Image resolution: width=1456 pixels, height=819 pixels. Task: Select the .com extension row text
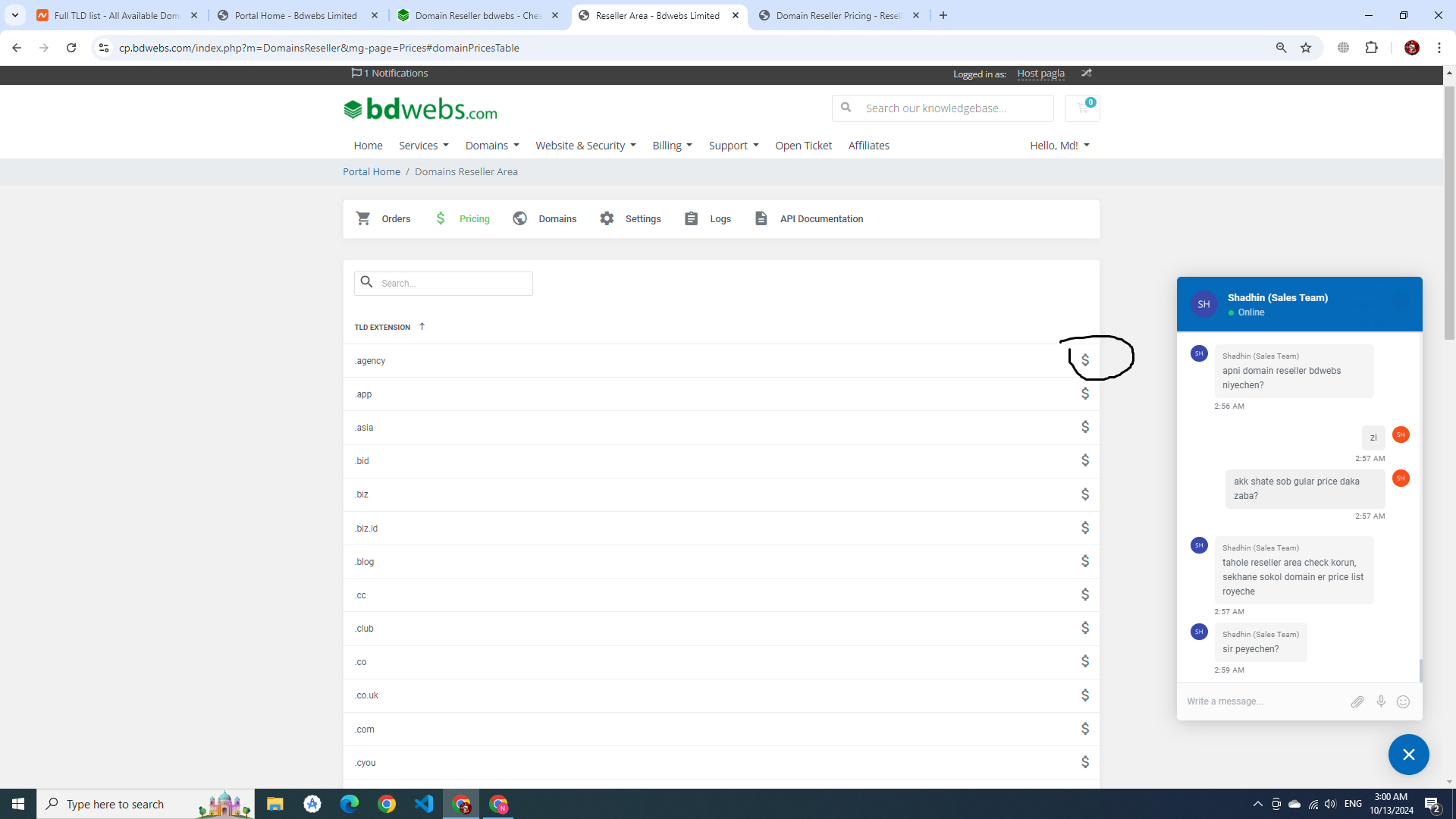tap(365, 730)
